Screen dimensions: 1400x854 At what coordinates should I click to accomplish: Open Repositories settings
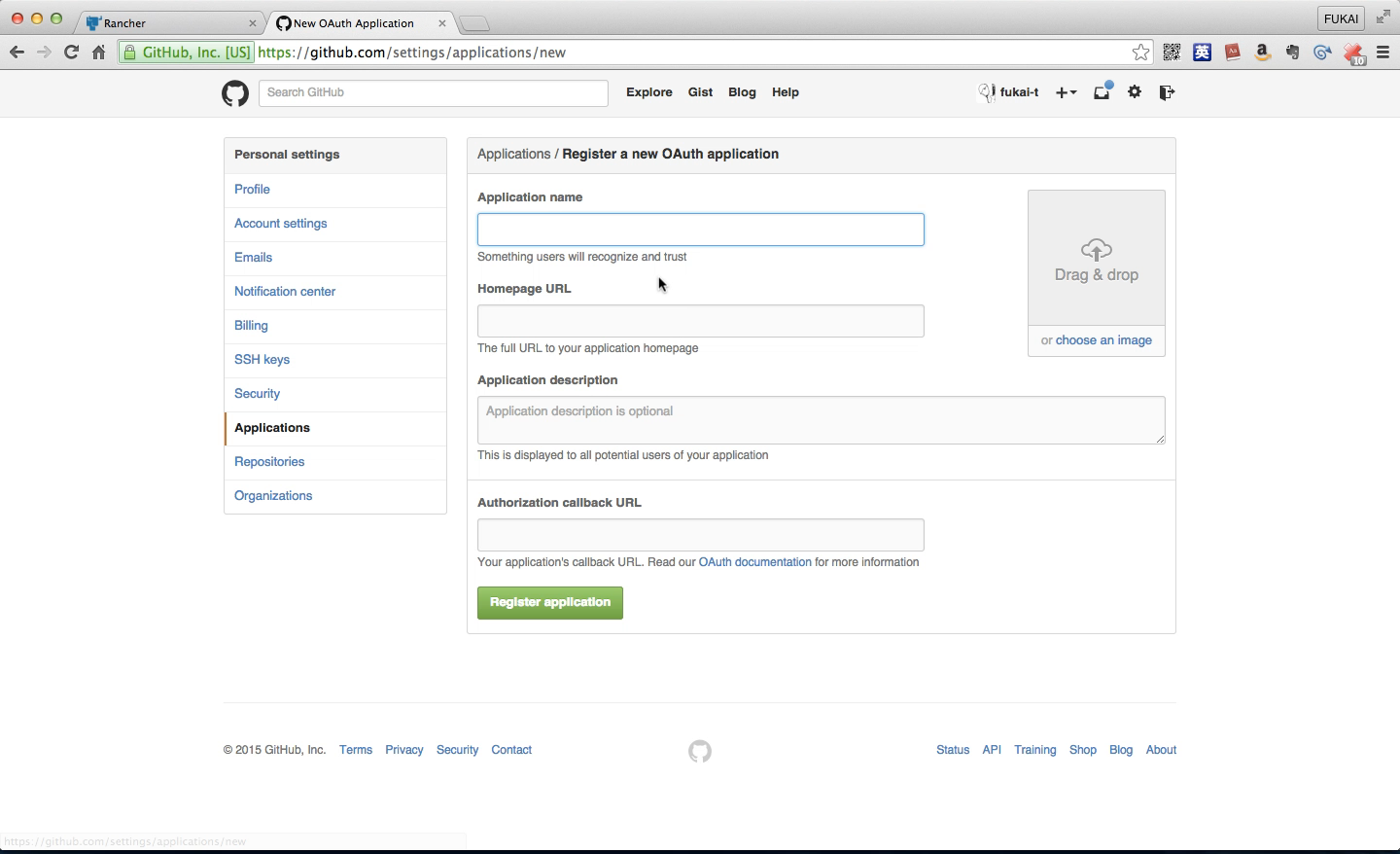click(335, 462)
